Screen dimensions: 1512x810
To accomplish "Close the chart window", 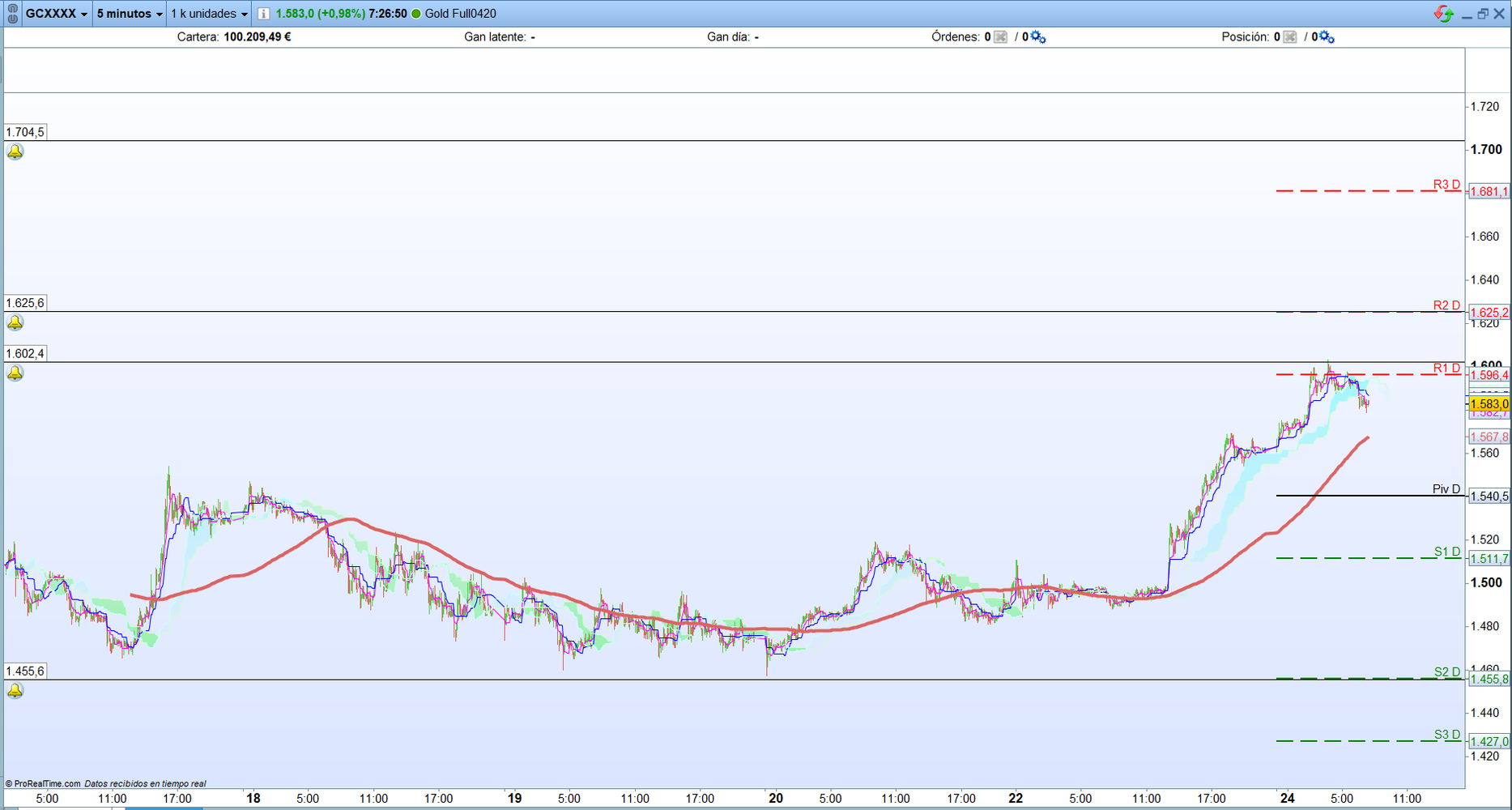I will point(1499,14).
